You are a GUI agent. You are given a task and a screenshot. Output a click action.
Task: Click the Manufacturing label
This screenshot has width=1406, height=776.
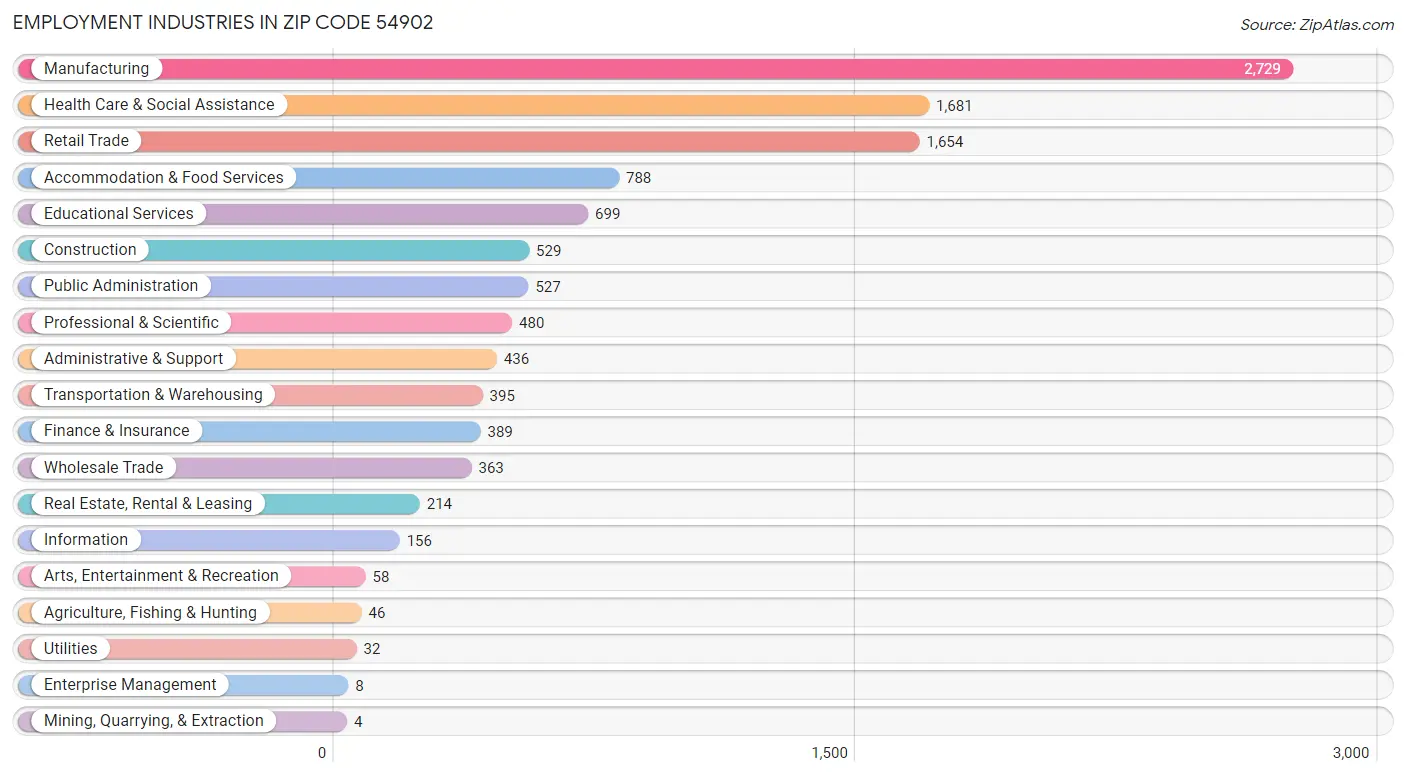(x=96, y=68)
